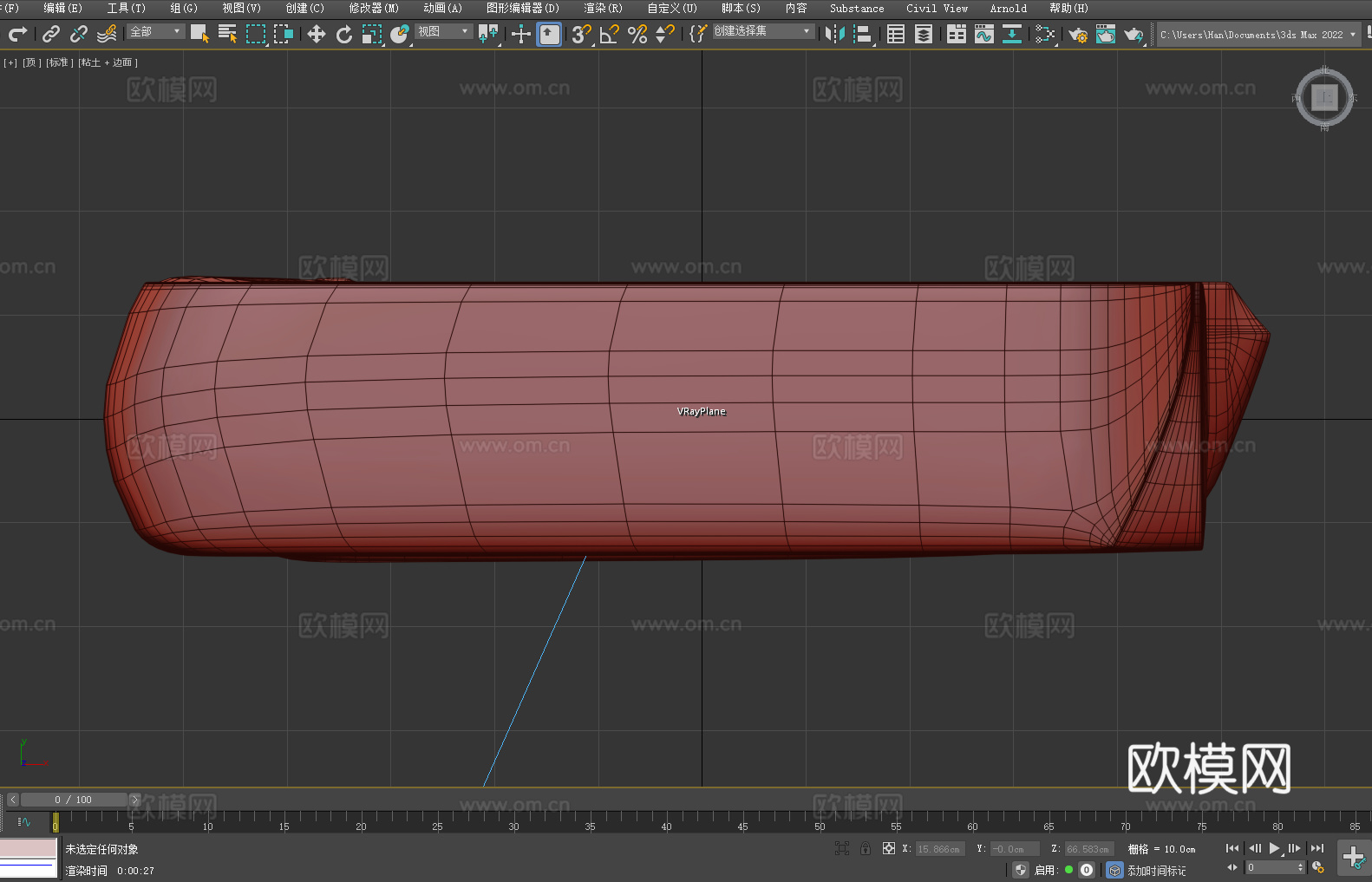Open Select by Name list
This screenshot has height=882, width=1372.
tap(227, 34)
